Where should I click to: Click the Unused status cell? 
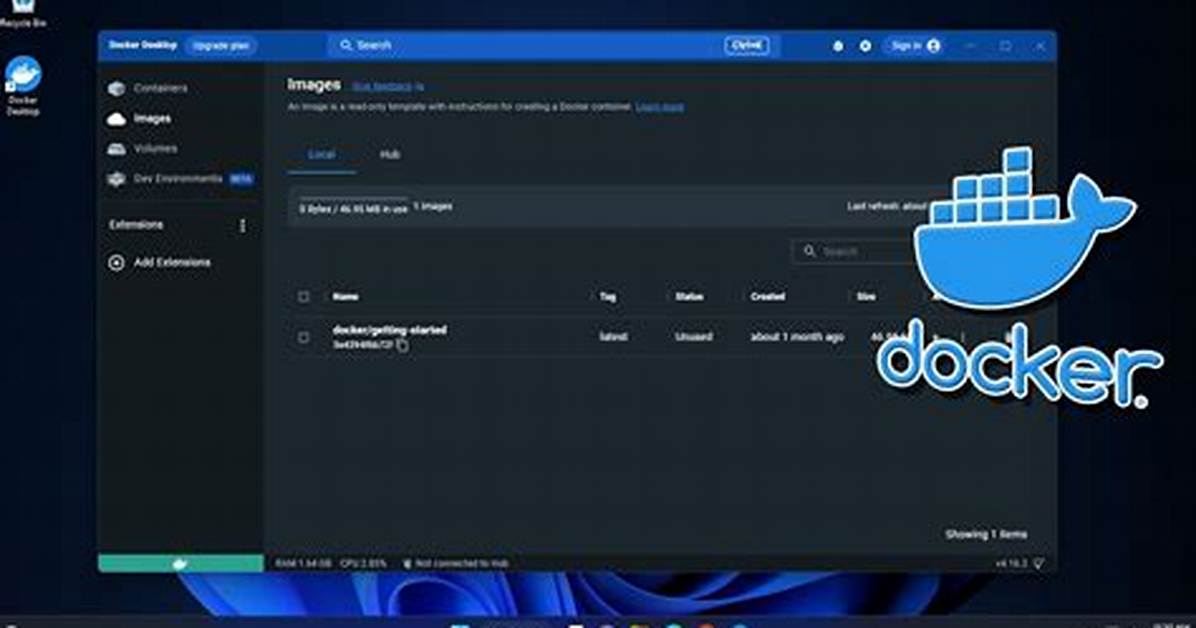click(693, 337)
